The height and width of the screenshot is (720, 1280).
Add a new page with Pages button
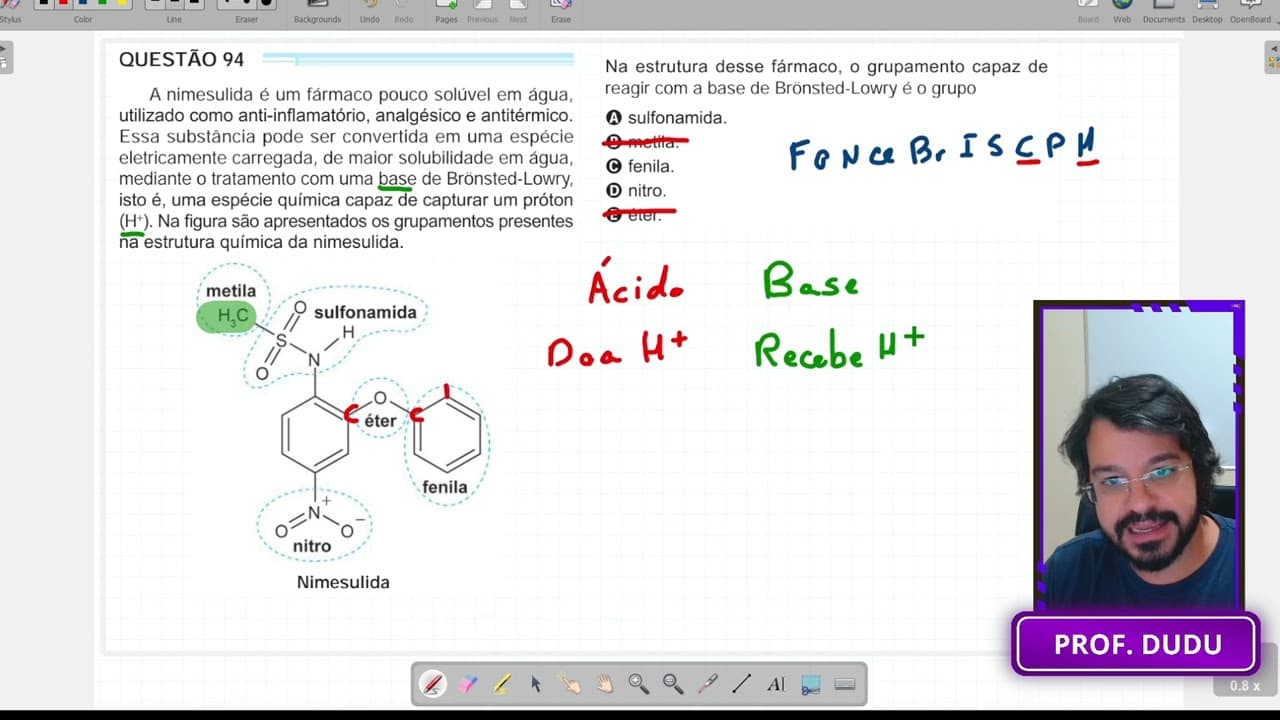(446, 10)
